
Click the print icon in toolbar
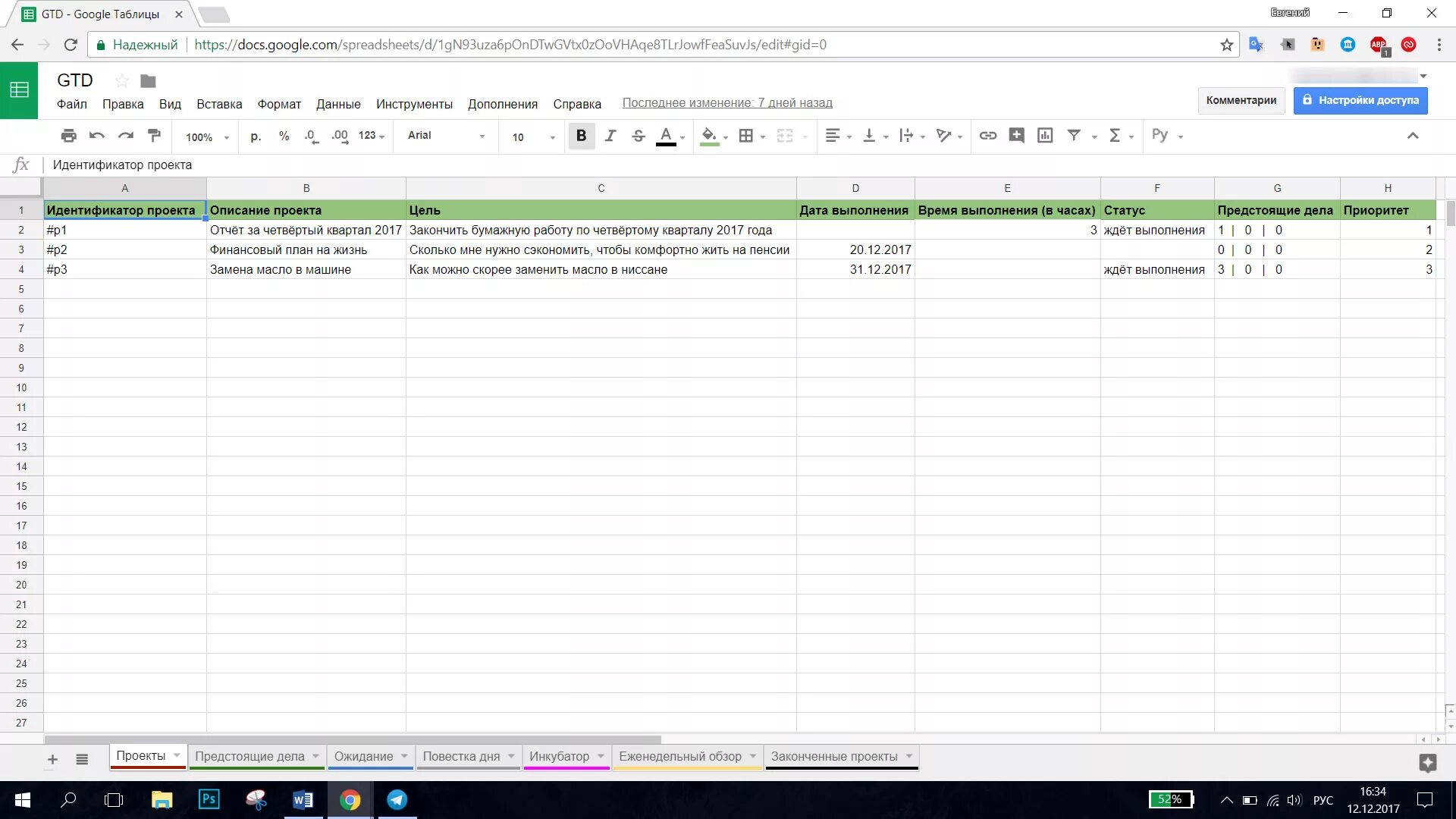(x=68, y=136)
